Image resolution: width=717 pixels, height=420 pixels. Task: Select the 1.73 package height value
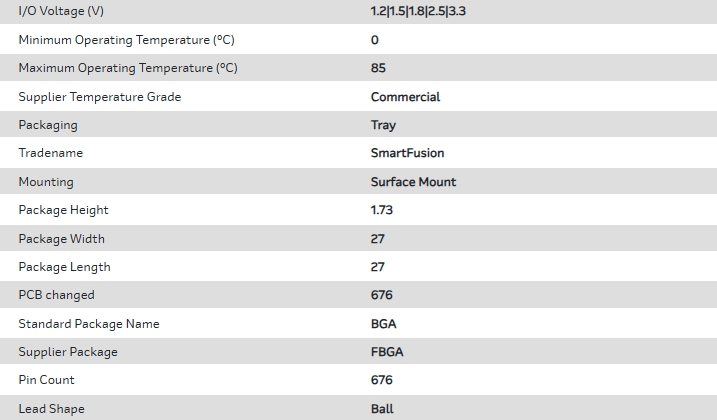pyautogui.click(x=383, y=210)
